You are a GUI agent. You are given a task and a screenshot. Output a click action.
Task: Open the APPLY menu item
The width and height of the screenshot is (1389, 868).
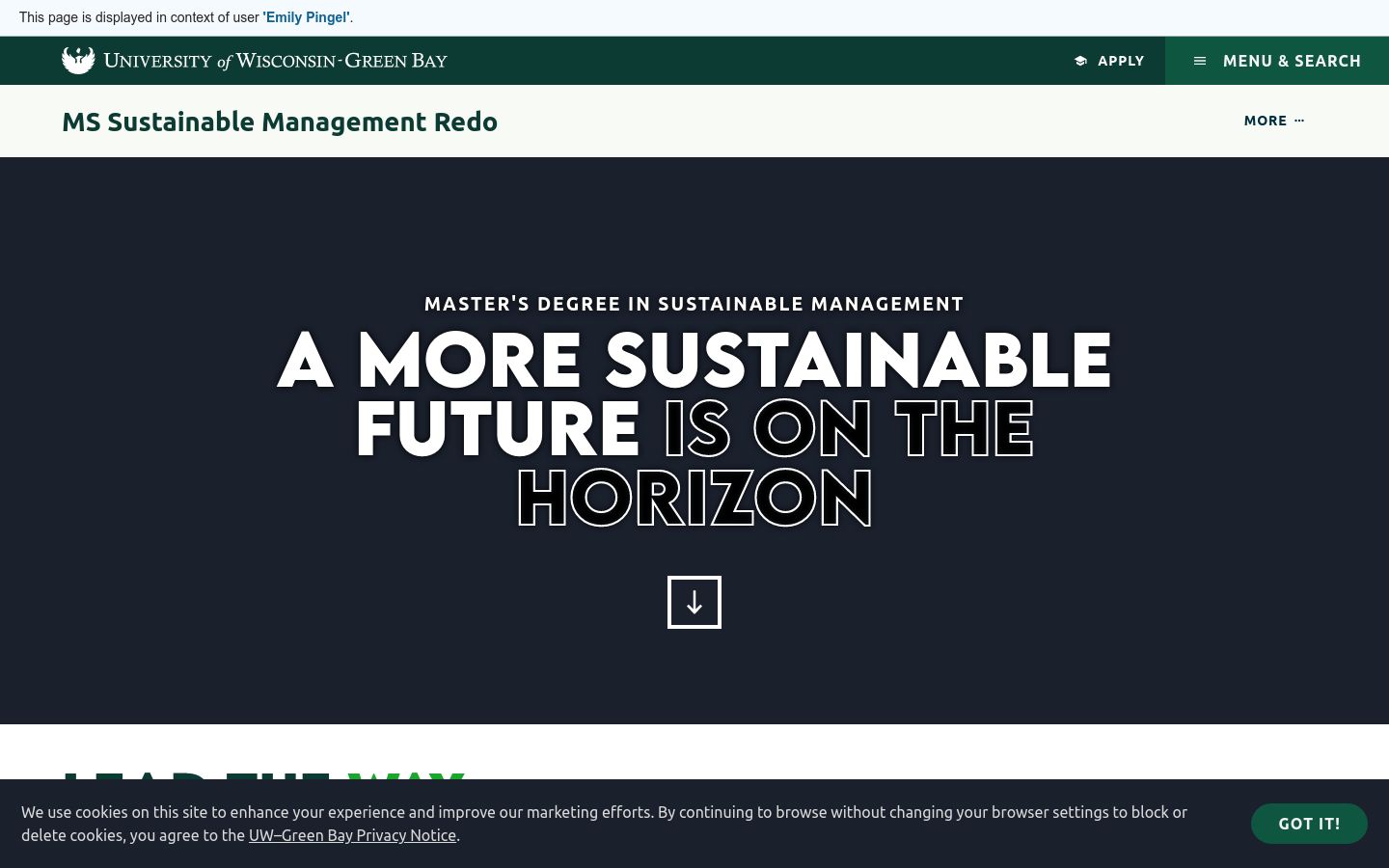[1109, 61]
